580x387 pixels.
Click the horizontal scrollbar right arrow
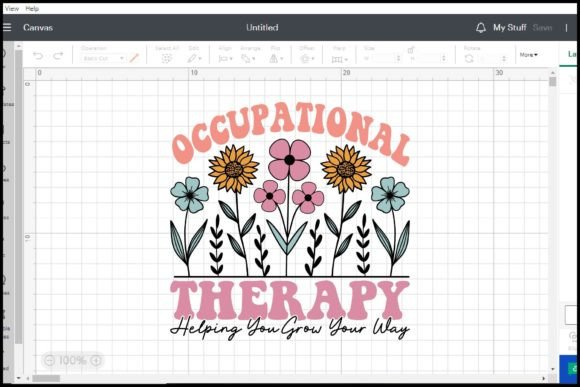tap(543, 378)
